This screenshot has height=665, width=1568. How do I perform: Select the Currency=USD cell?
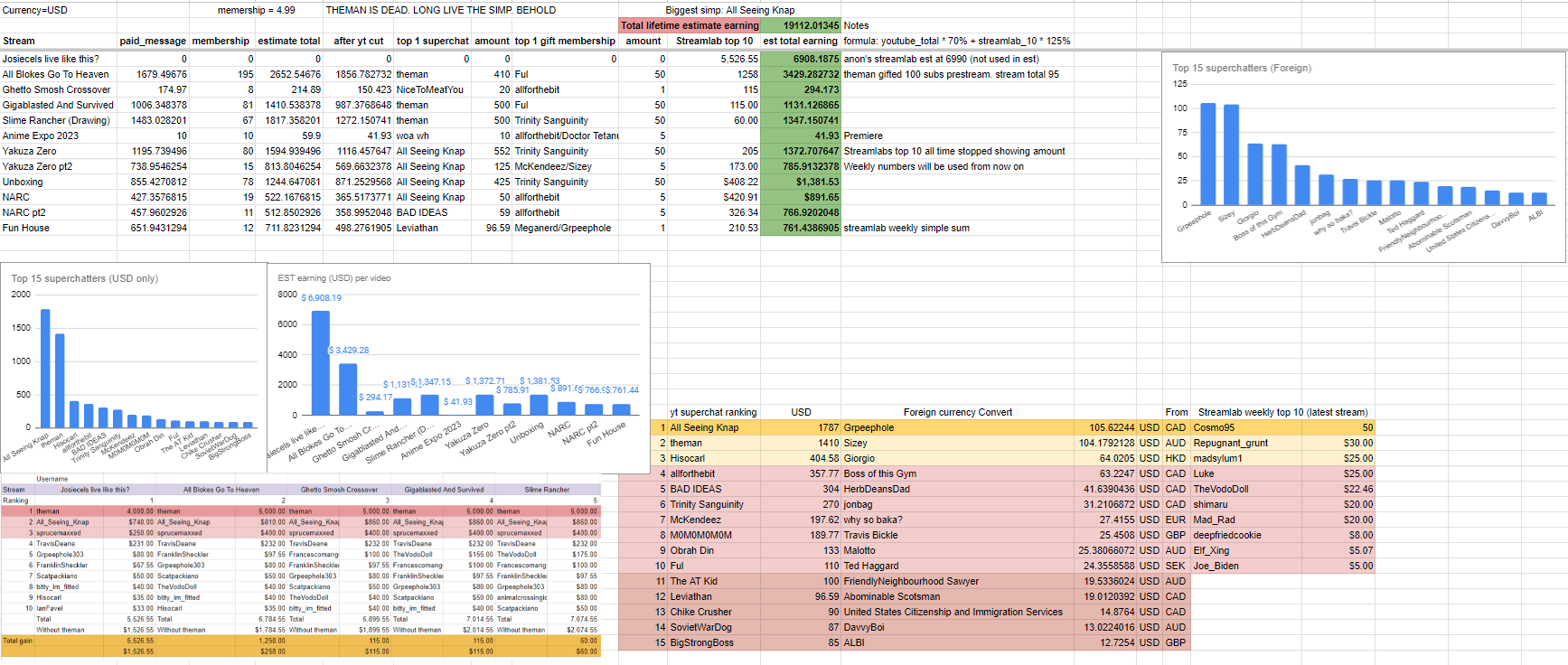click(x=35, y=10)
